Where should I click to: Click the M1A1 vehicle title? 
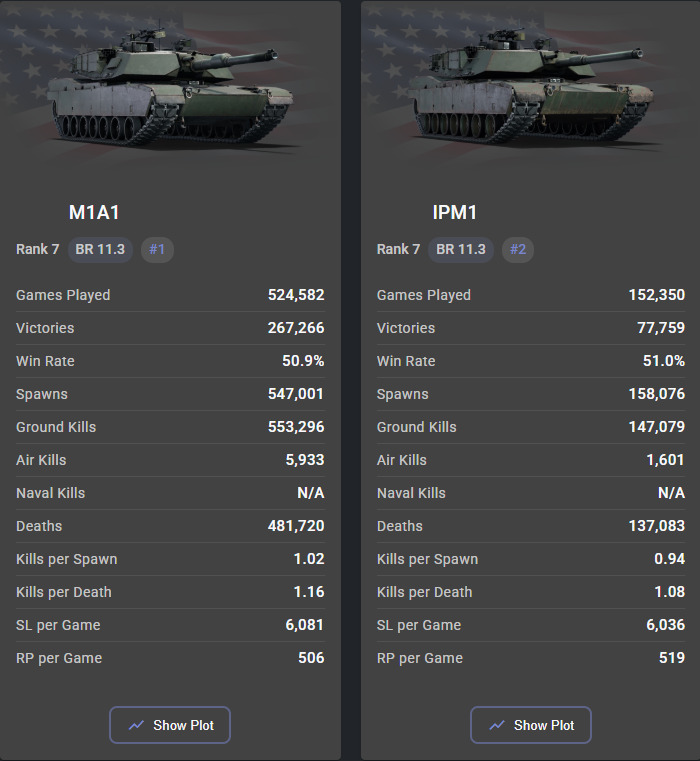pyautogui.click(x=94, y=213)
